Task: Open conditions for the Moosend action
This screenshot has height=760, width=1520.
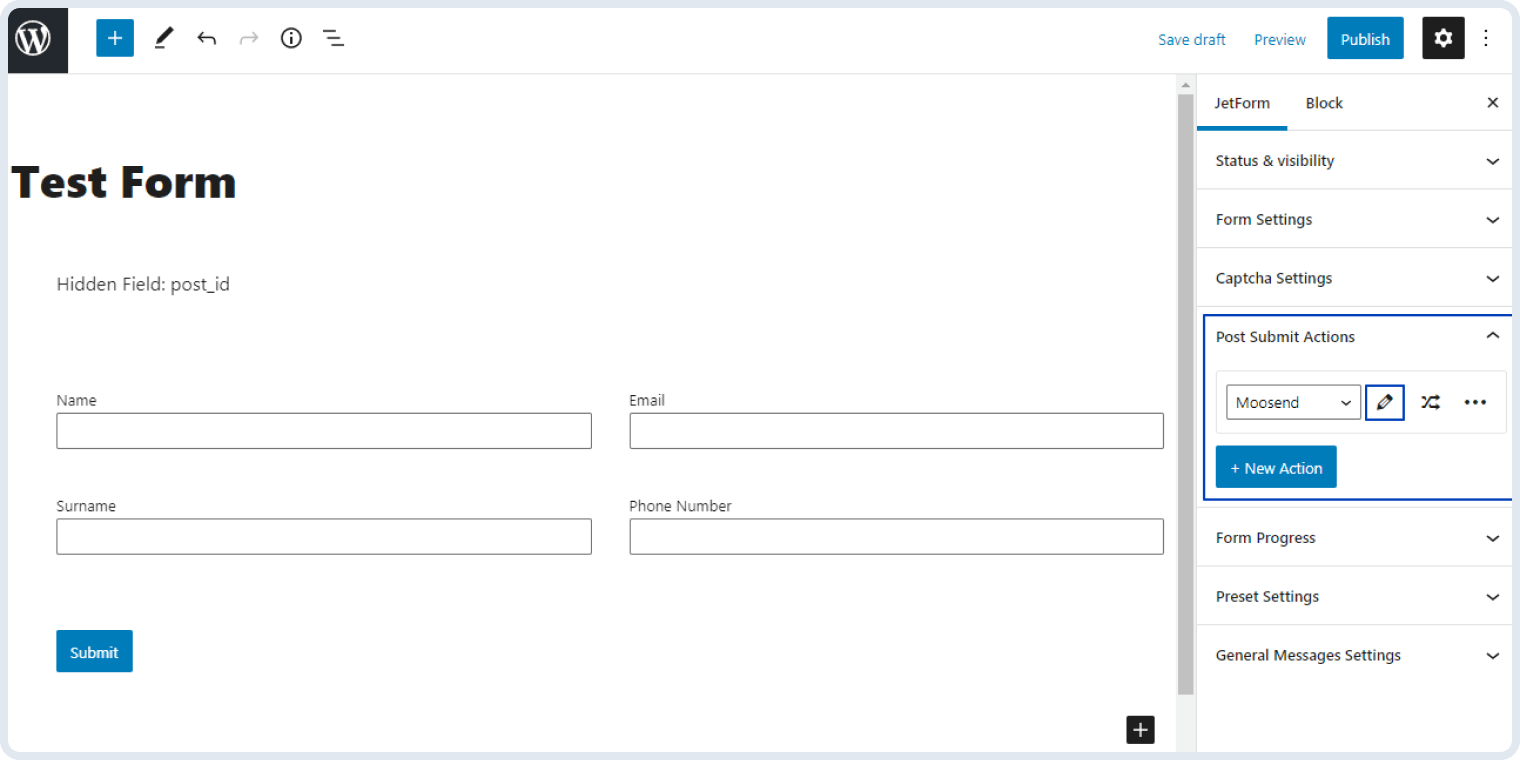Action: pos(1430,402)
